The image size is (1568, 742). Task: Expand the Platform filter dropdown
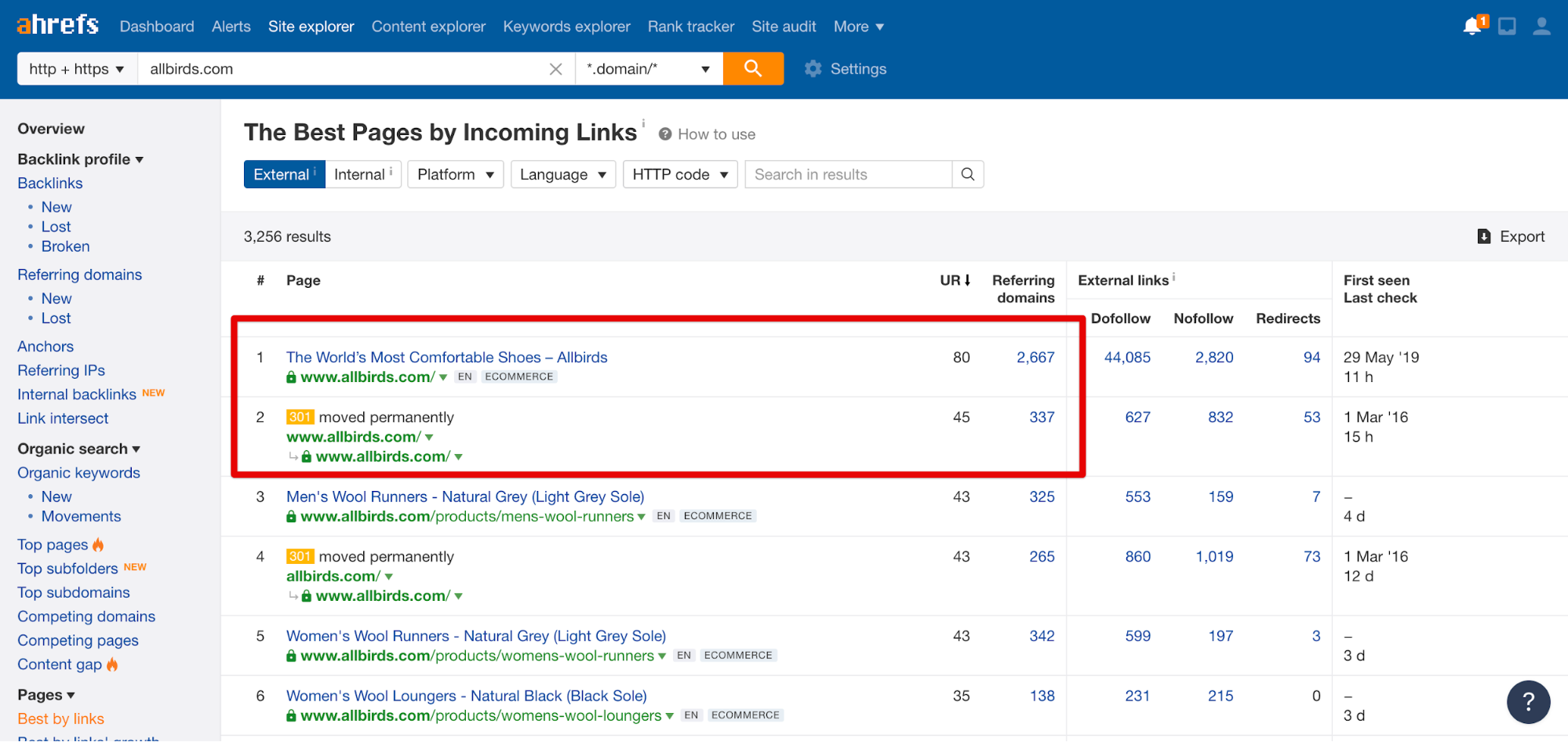coord(455,174)
